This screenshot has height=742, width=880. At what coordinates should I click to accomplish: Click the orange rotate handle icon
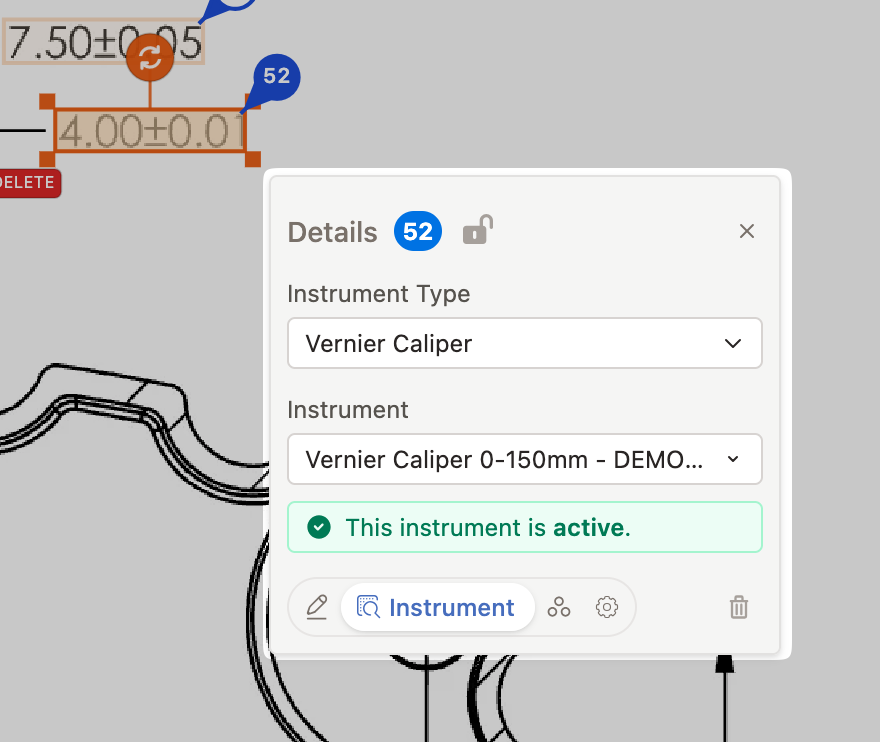coord(150,57)
